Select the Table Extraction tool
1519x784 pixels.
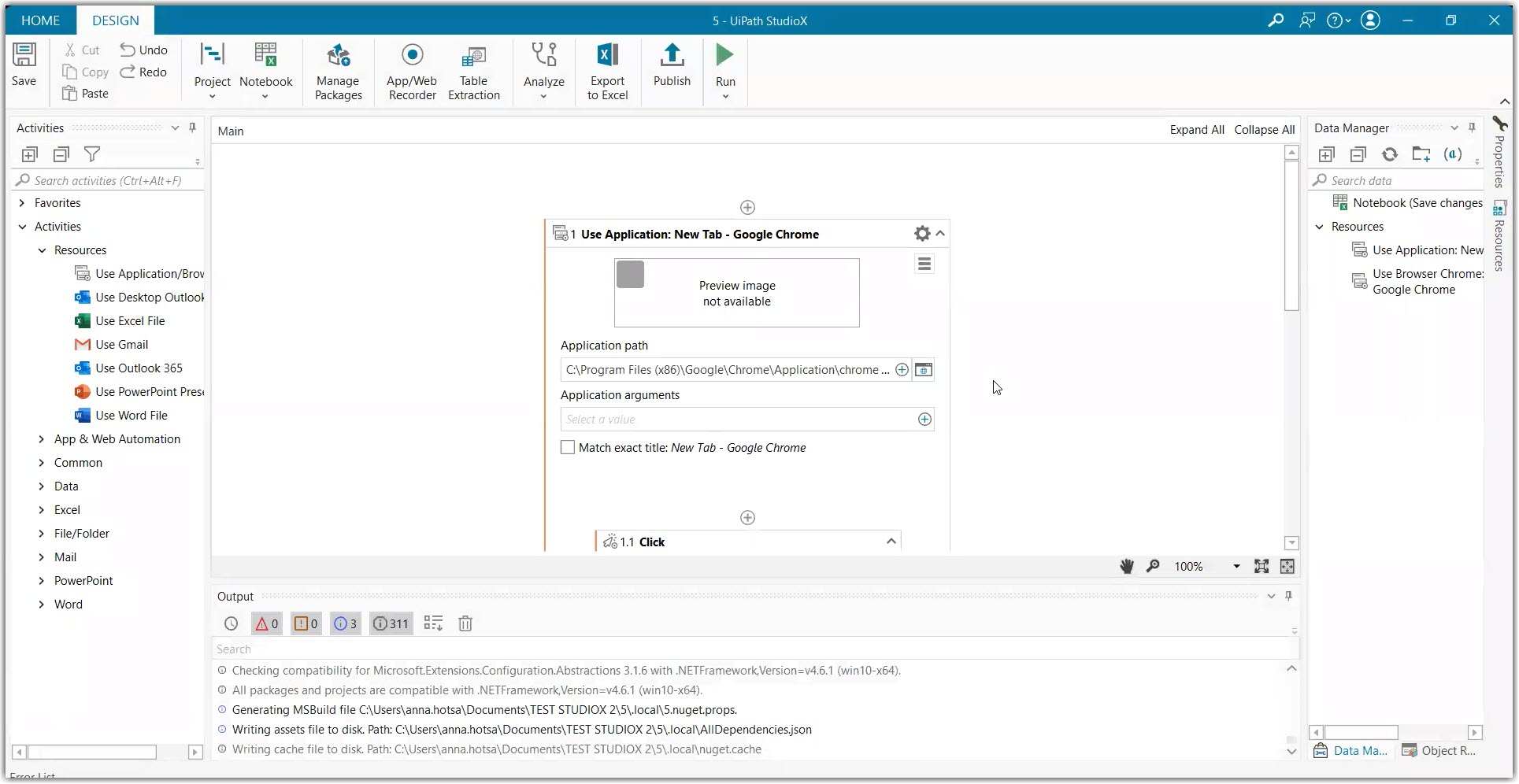(474, 71)
